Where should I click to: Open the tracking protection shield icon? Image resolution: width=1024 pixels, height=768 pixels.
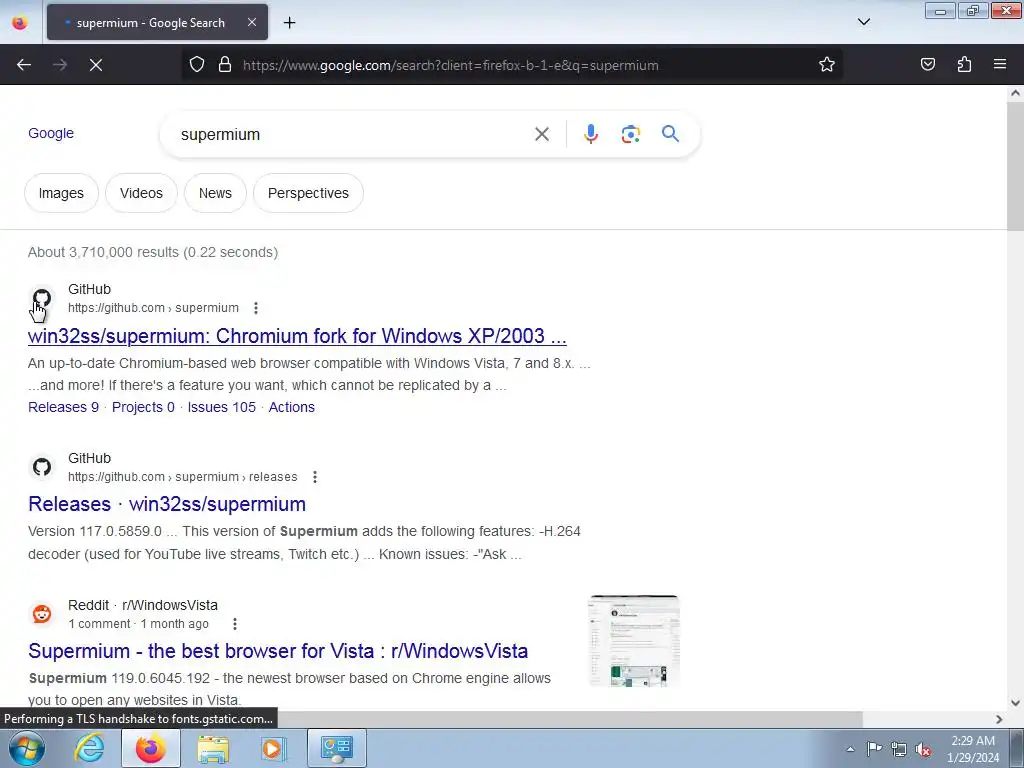(197, 64)
